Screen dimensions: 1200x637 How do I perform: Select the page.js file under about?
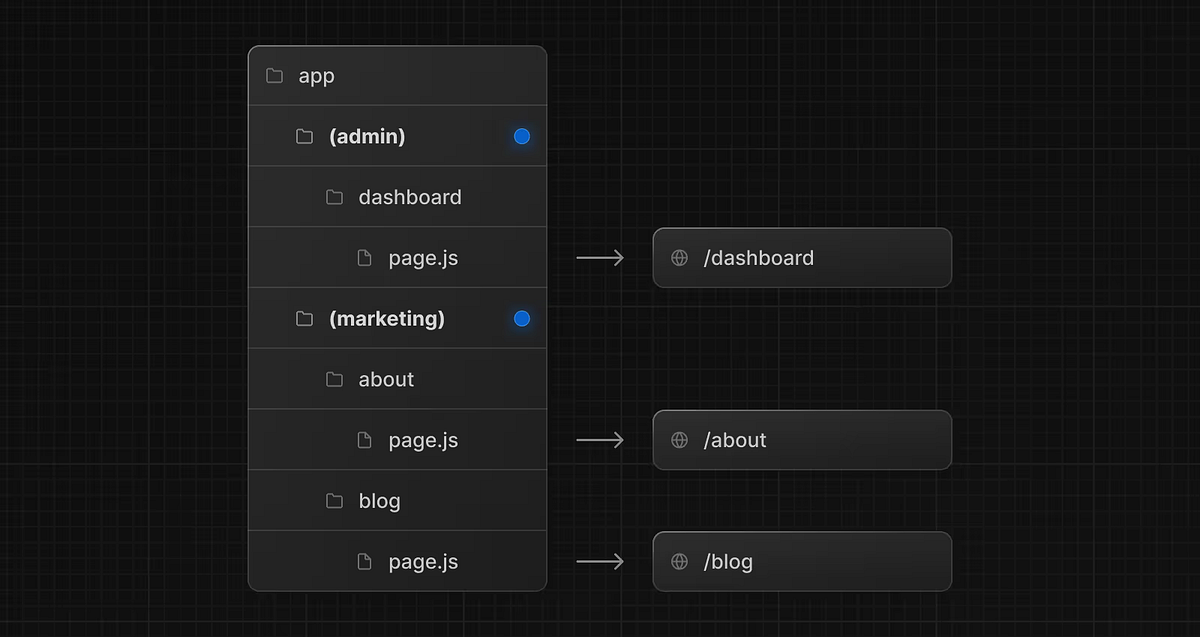click(x=422, y=440)
